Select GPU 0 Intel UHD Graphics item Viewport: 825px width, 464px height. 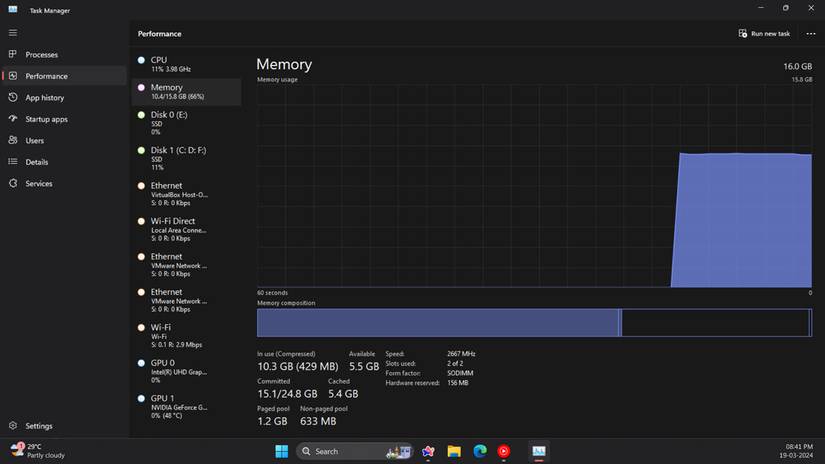(186, 371)
